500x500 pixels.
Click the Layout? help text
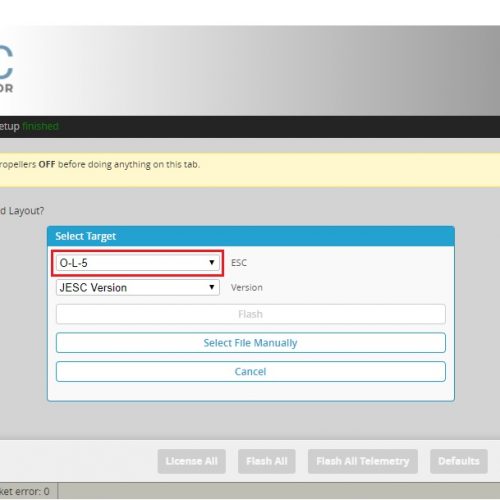[22, 211]
